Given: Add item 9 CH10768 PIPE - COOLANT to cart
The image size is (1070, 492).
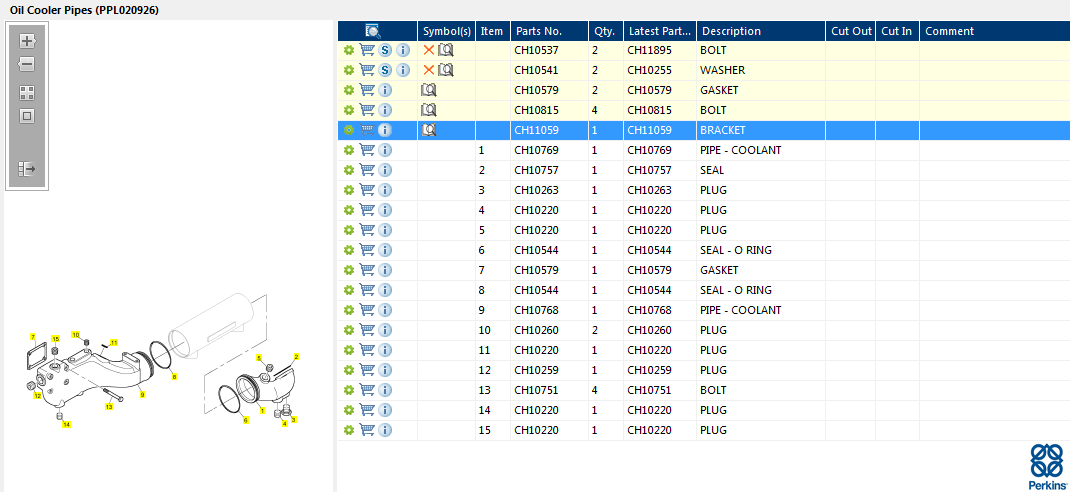Looking at the screenshot, I should [367, 310].
